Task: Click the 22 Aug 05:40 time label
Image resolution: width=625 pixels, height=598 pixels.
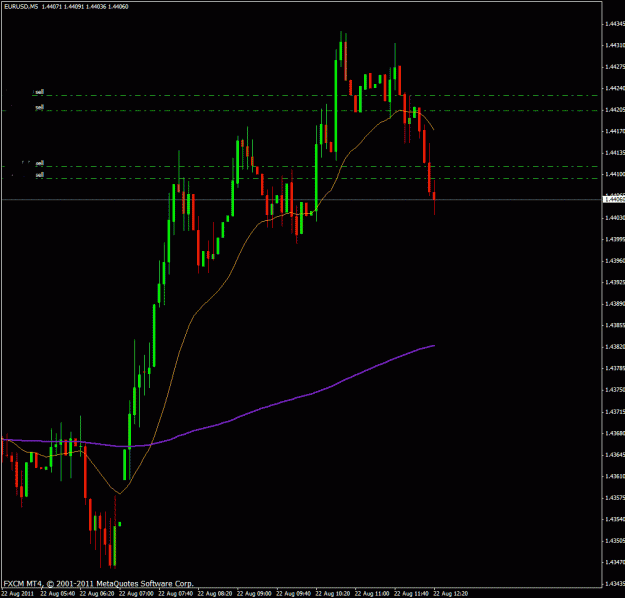Action: click(58, 594)
